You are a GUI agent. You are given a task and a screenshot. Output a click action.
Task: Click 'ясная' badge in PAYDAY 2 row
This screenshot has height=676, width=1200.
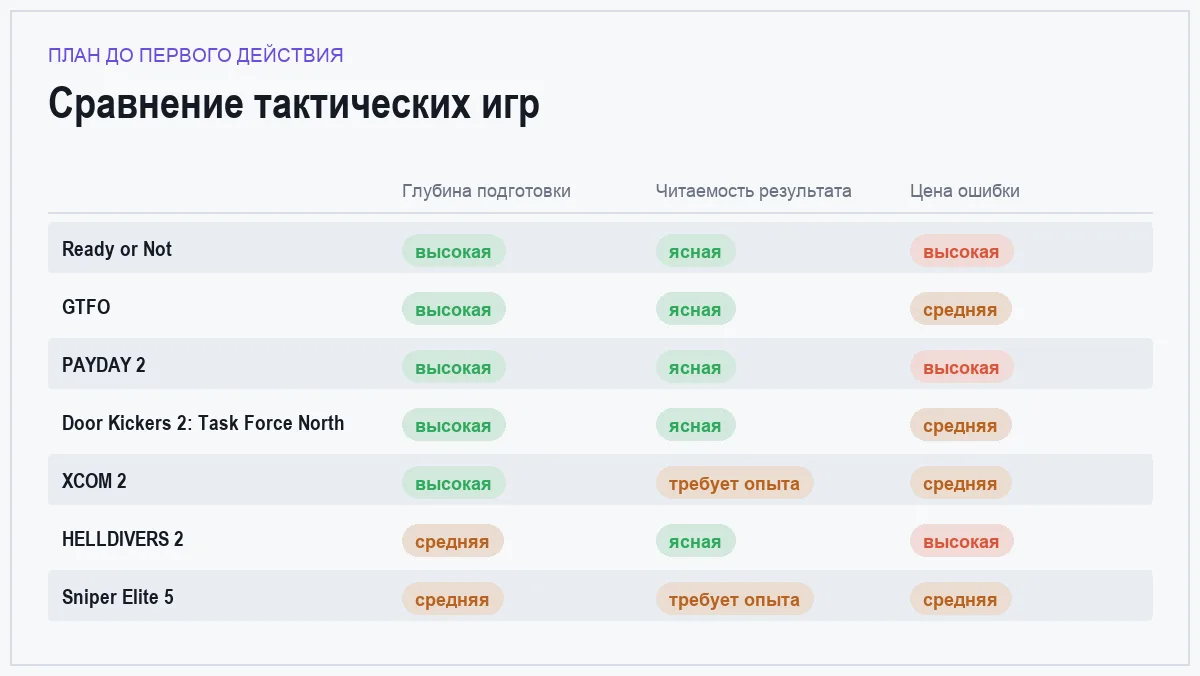click(x=696, y=367)
